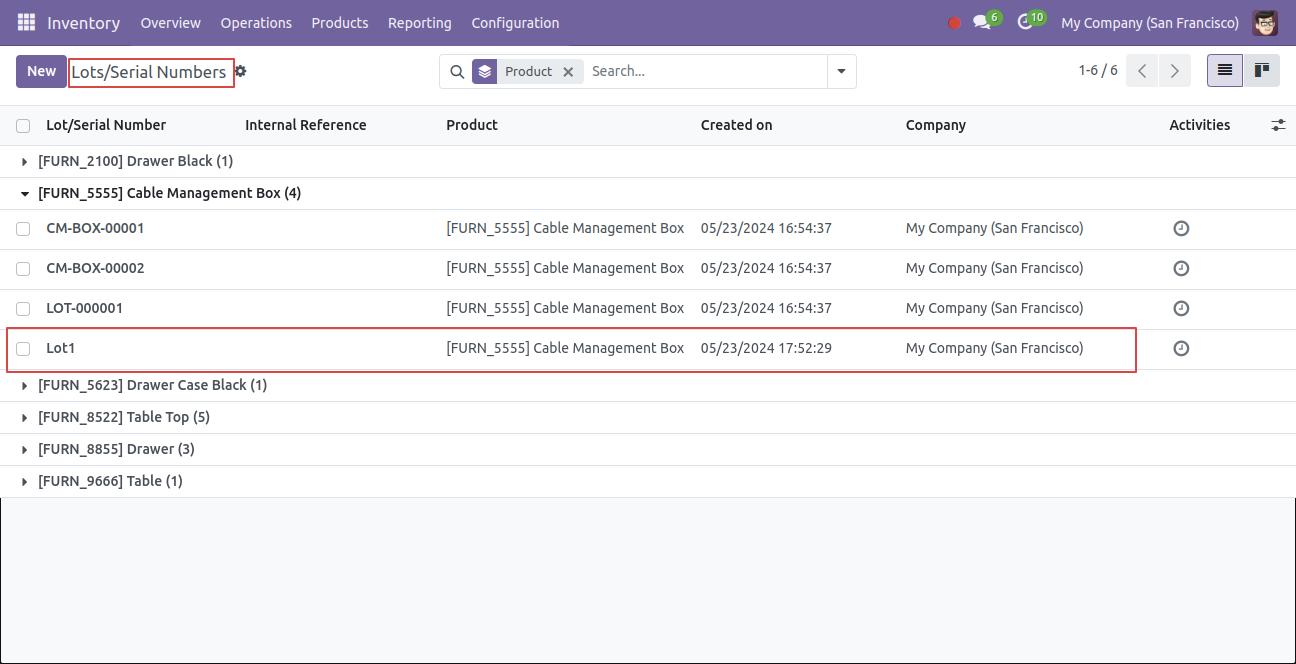Sort by Product column header

click(472, 125)
